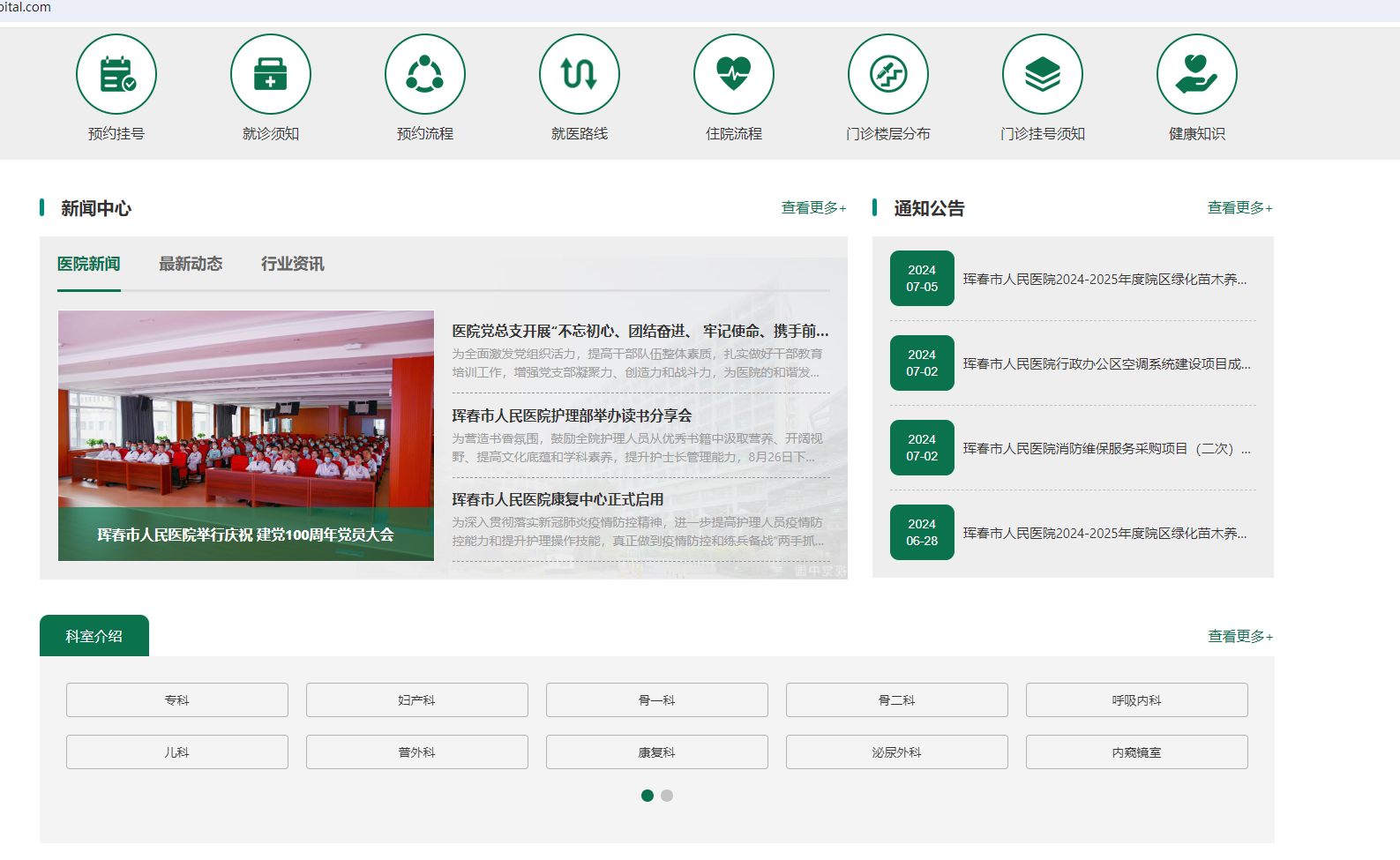Viewport: 1400px width, 860px height.
Task: Switch to the 行业资讯 tab
Action: [293, 264]
